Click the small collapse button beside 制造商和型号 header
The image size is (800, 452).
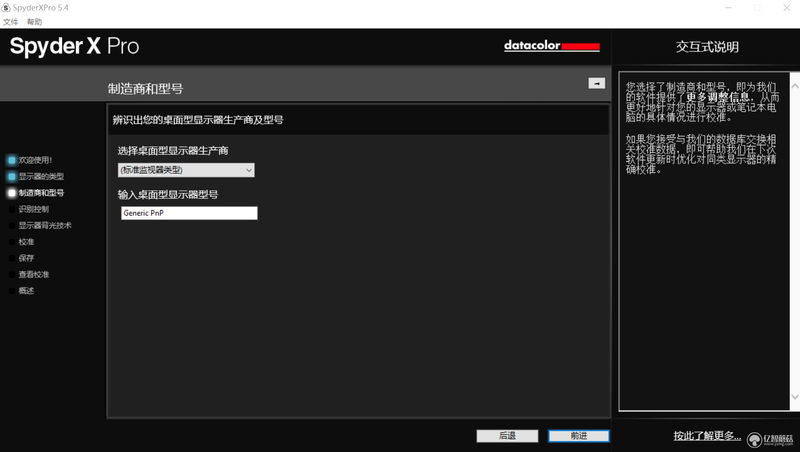(x=596, y=83)
